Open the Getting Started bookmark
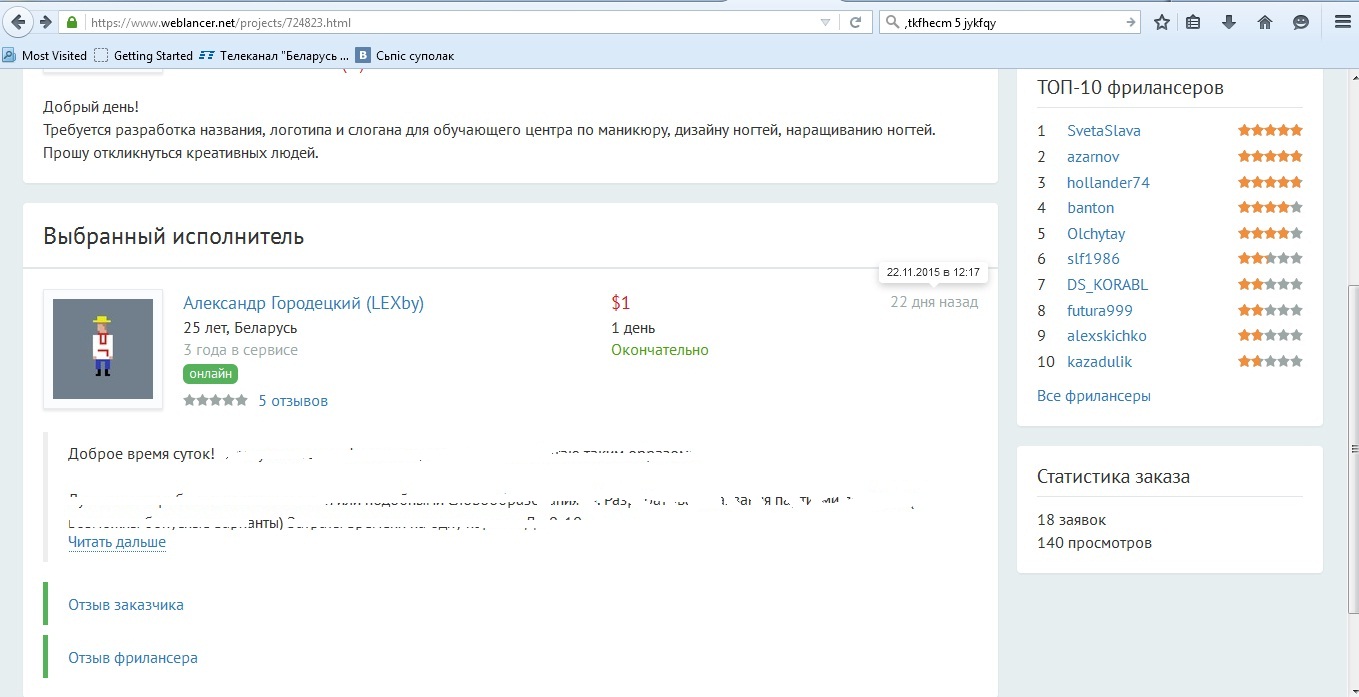The height and width of the screenshot is (697, 1359). (144, 56)
